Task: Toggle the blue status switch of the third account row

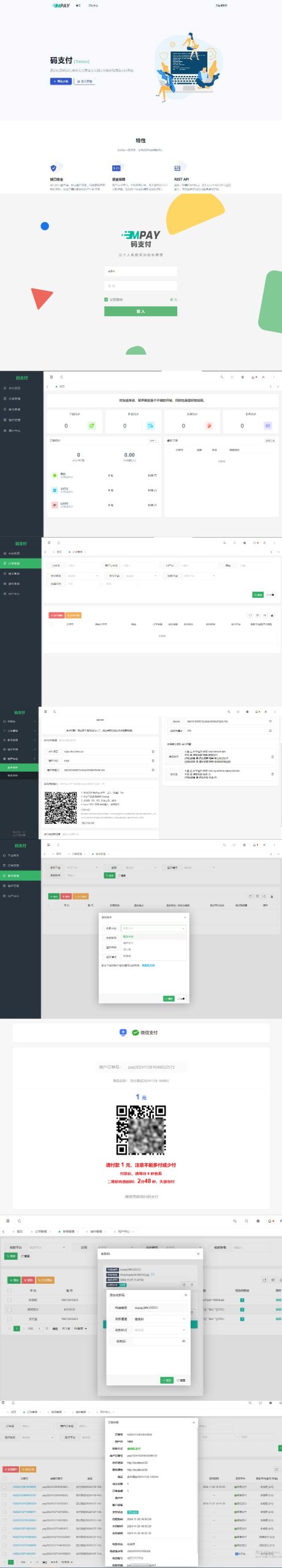Action: (x=242, y=1319)
